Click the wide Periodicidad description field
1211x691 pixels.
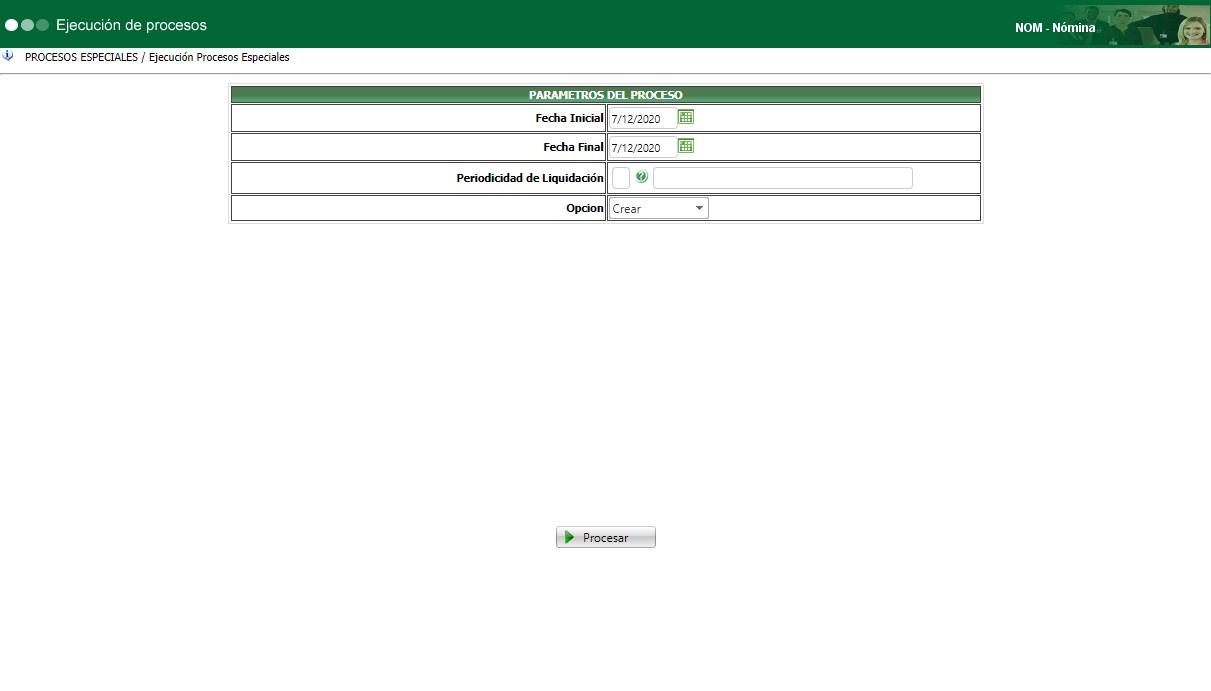click(783, 178)
